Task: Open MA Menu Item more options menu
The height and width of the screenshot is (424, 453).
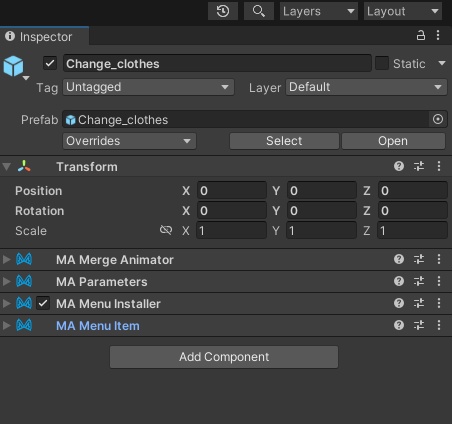Action: (x=439, y=325)
